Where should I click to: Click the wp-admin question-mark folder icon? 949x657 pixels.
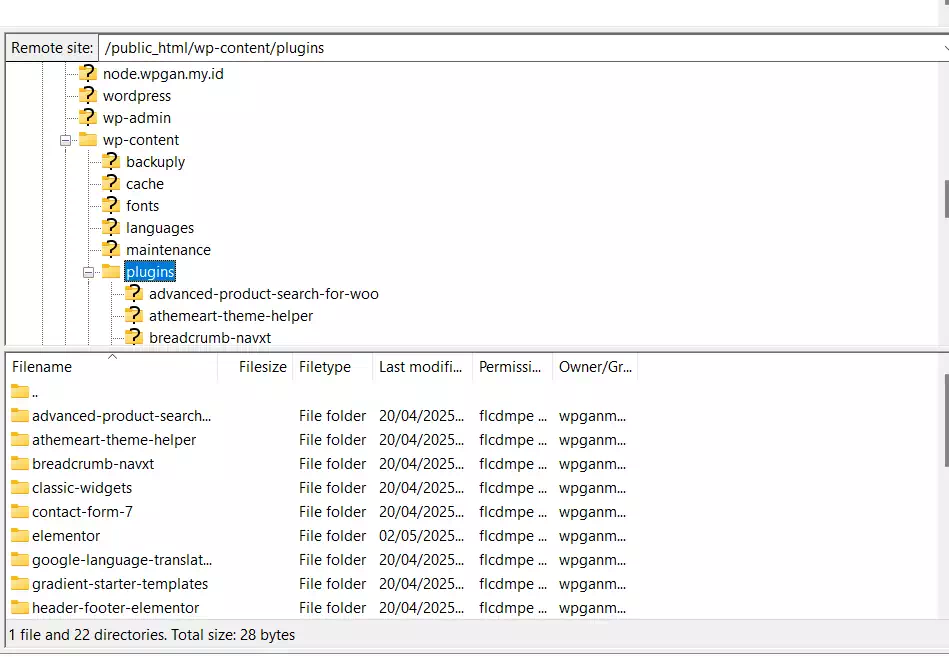coord(88,117)
